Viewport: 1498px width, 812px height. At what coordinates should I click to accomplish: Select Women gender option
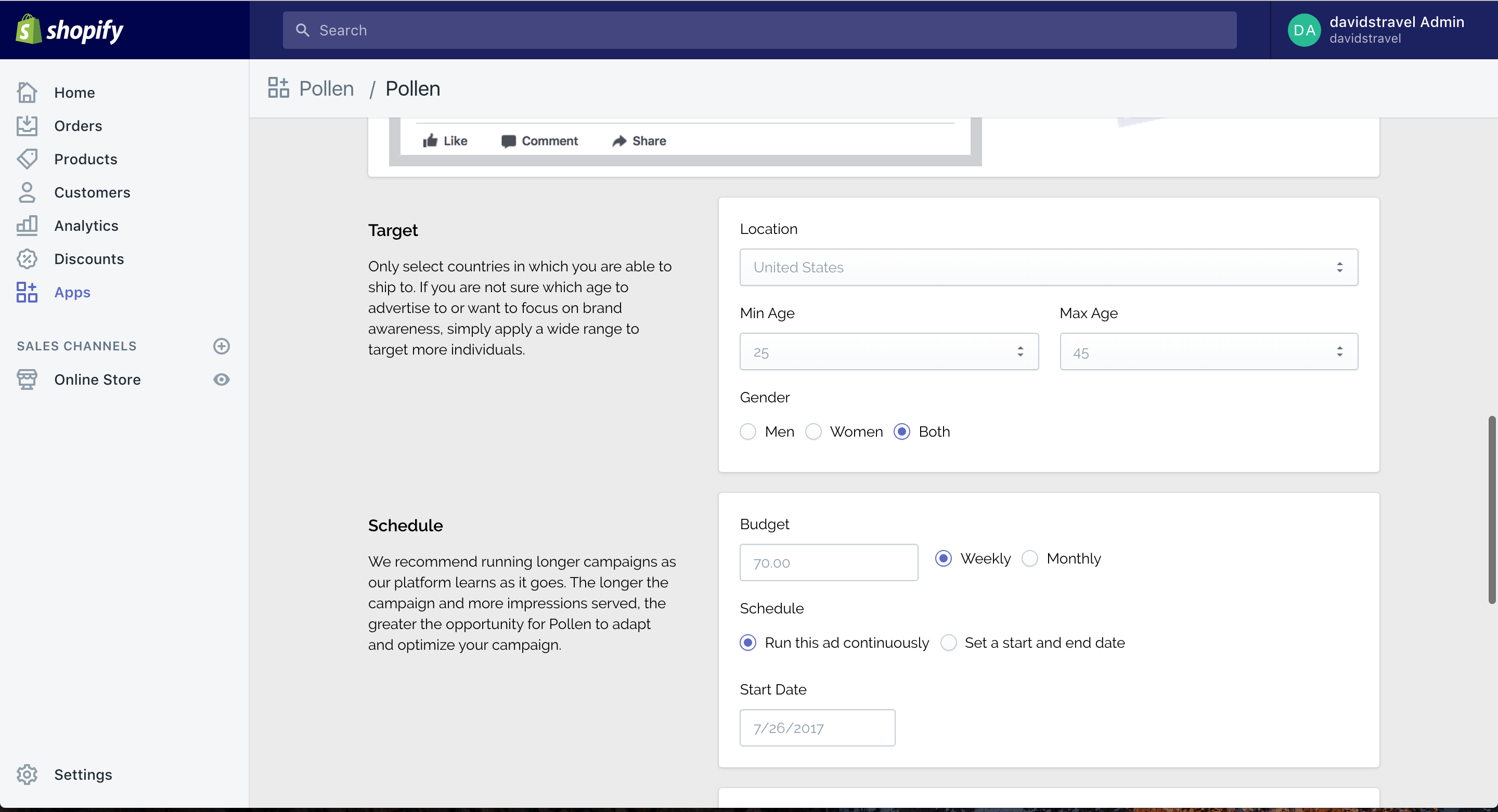pos(813,432)
